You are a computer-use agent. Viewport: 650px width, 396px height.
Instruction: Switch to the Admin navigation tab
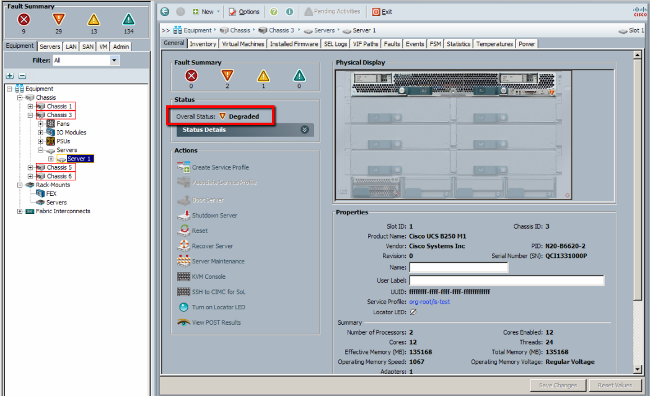121,46
